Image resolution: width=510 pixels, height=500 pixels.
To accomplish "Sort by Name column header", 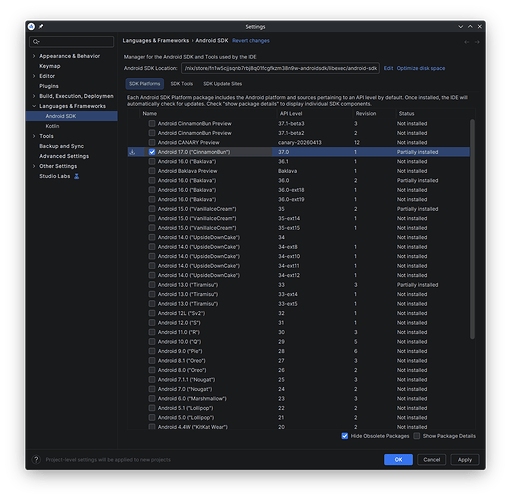I will tap(150, 114).
